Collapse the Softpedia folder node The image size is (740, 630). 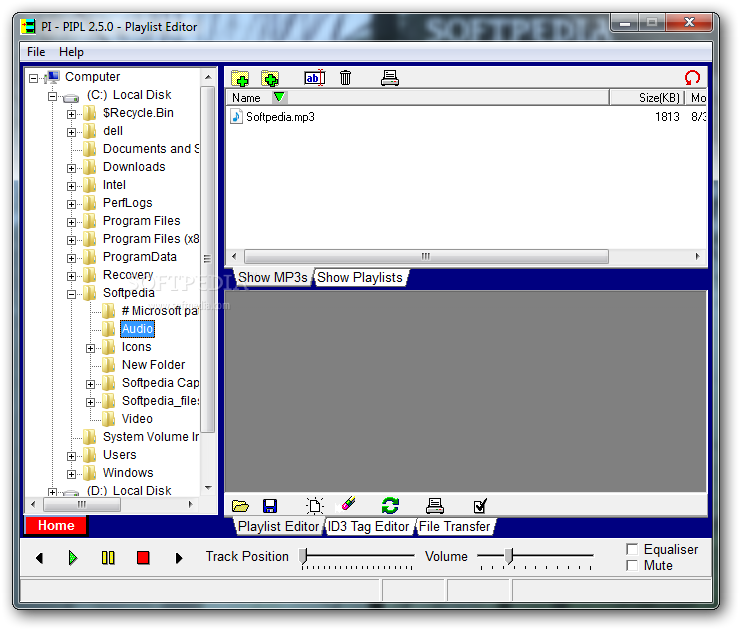71,294
